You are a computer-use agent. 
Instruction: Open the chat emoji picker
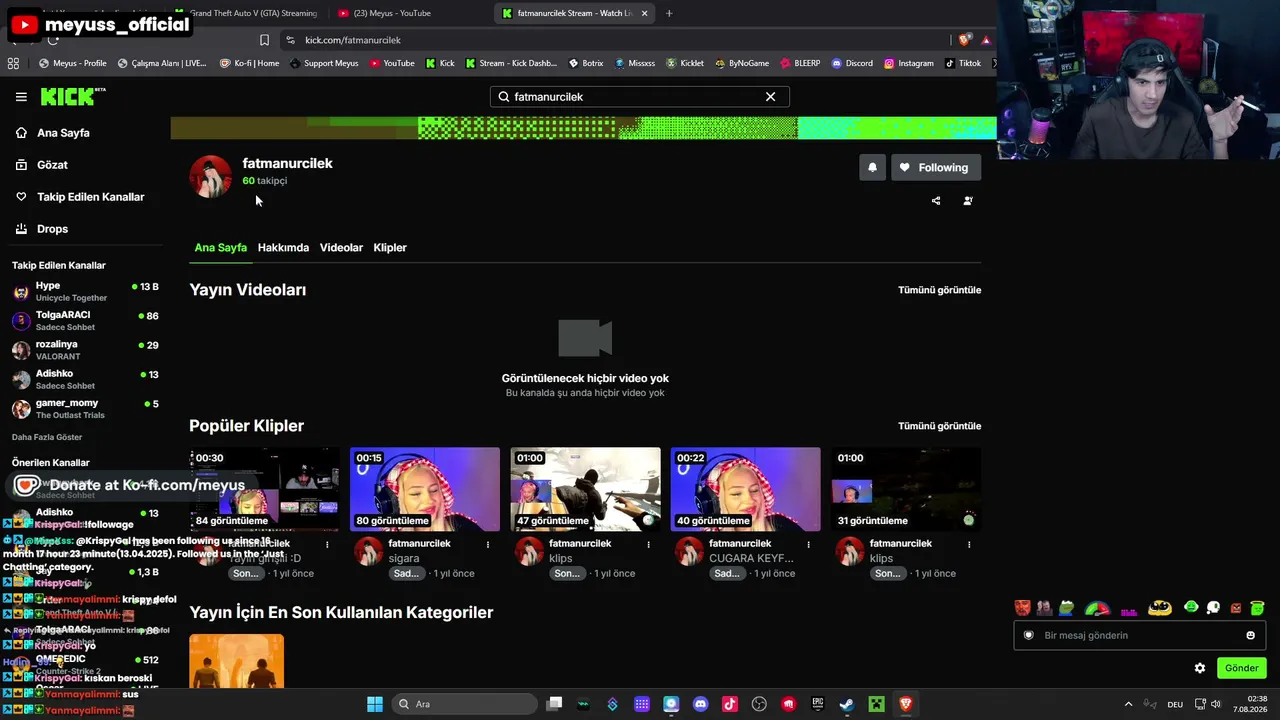(1250, 635)
